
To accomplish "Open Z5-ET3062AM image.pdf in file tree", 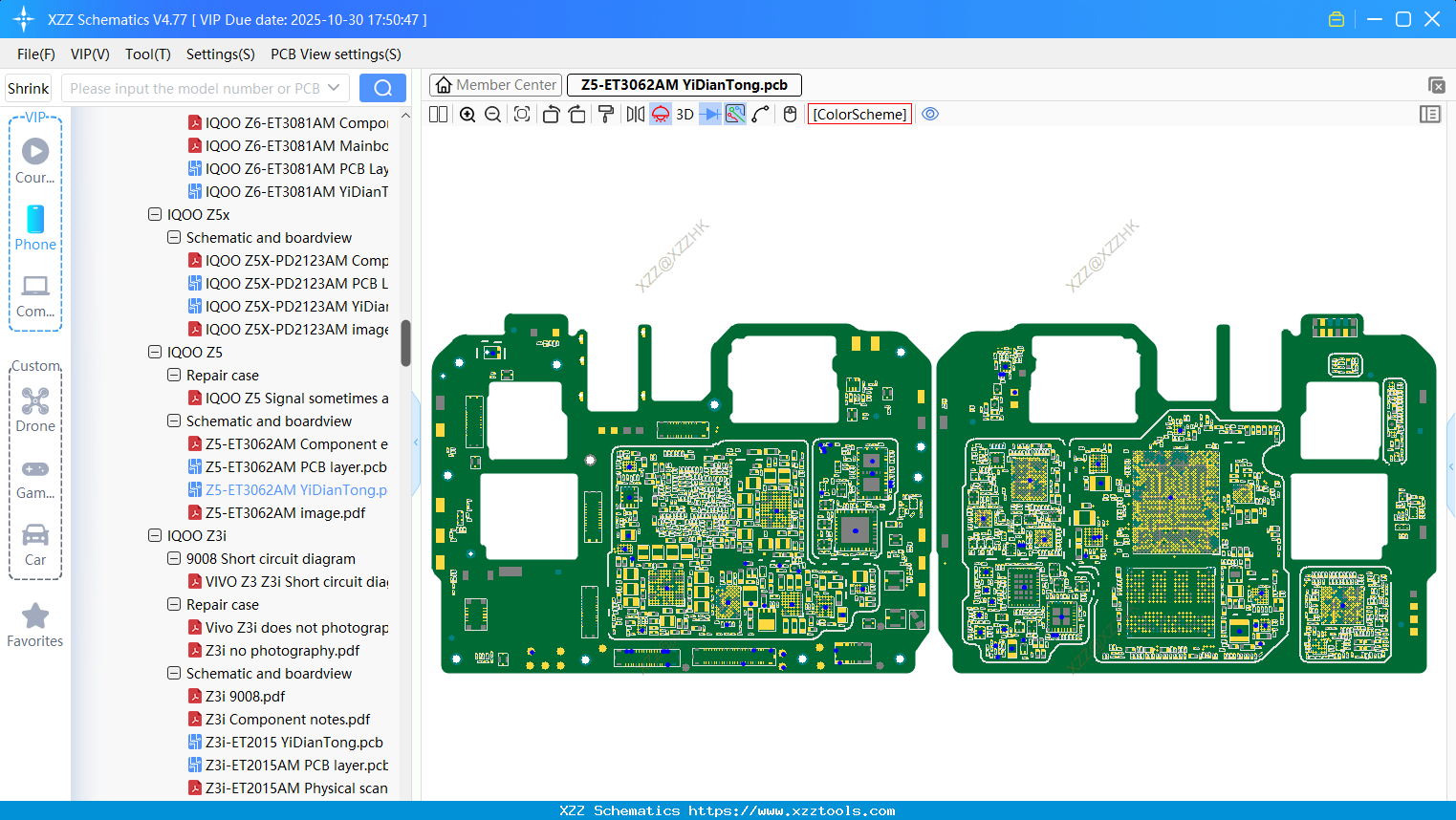I will coord(285,513).
